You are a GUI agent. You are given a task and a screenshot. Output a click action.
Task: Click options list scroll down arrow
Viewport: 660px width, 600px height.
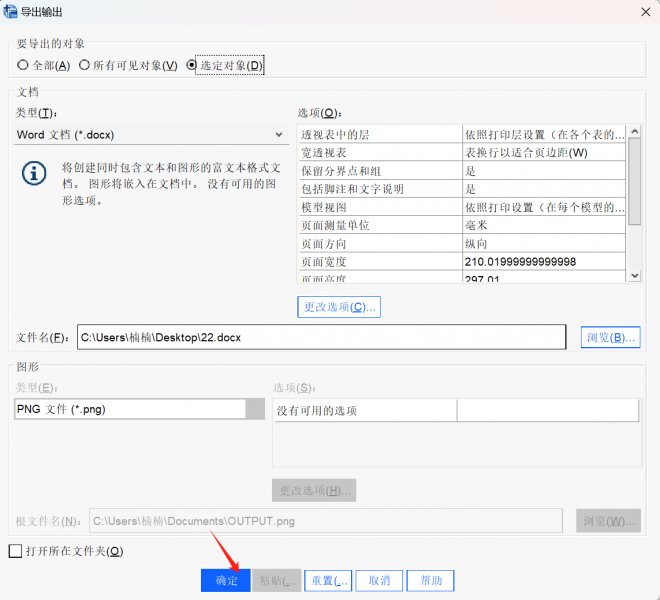(635, 276)
